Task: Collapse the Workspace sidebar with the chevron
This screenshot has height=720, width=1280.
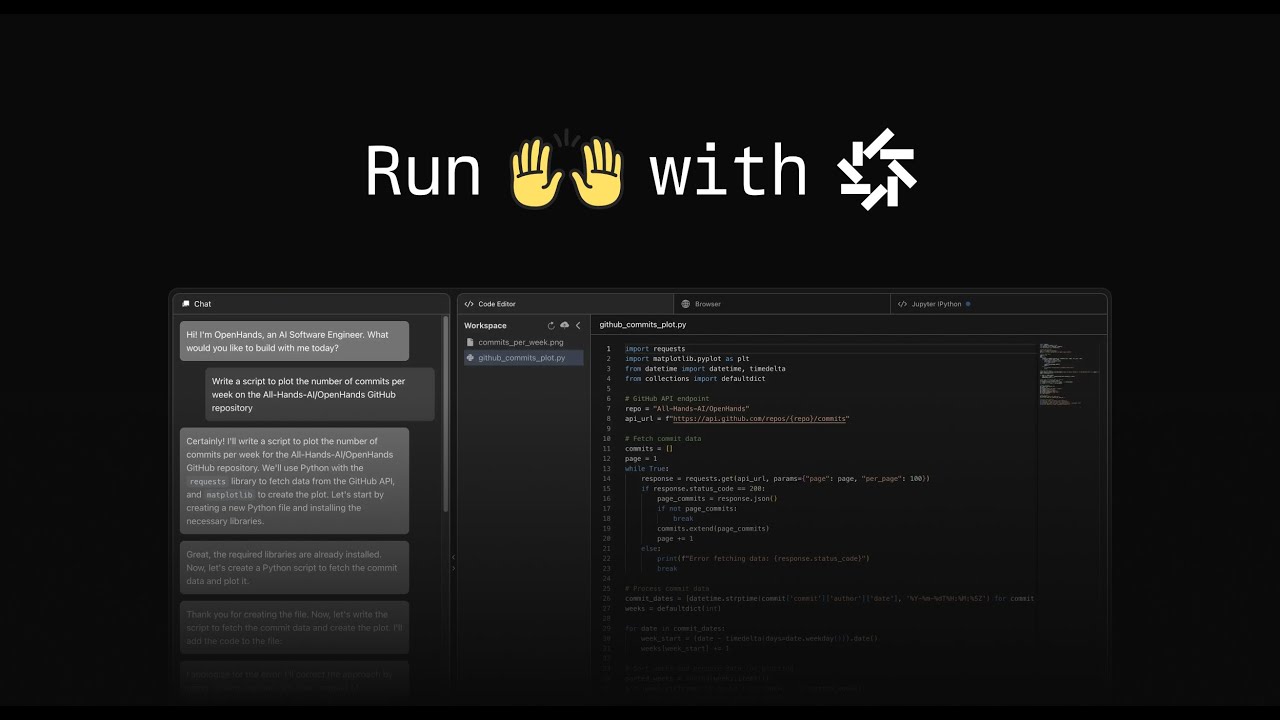Action: 578,325
